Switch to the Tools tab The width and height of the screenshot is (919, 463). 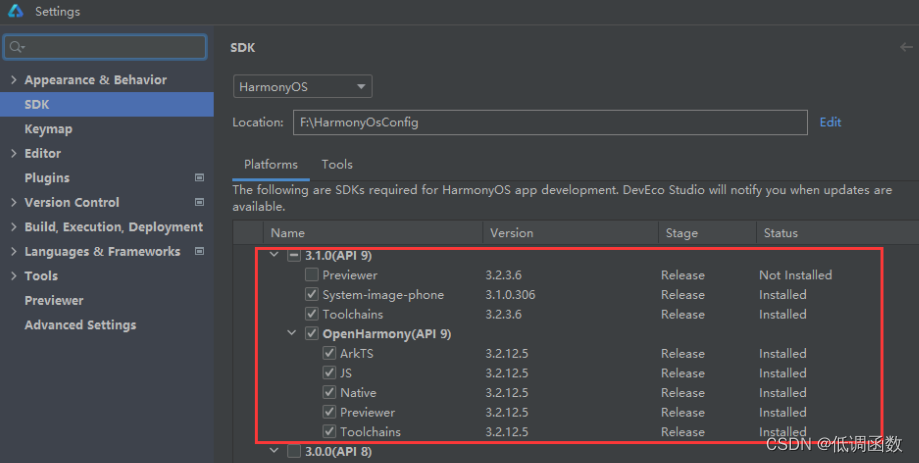[337, 165]
